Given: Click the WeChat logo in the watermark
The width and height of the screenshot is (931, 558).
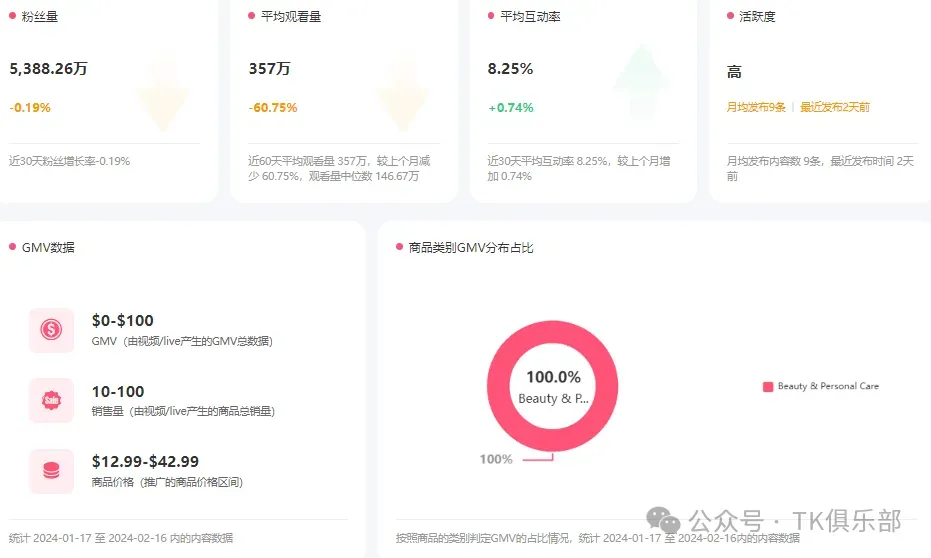Looking at the screenshot, I should 663,521.
